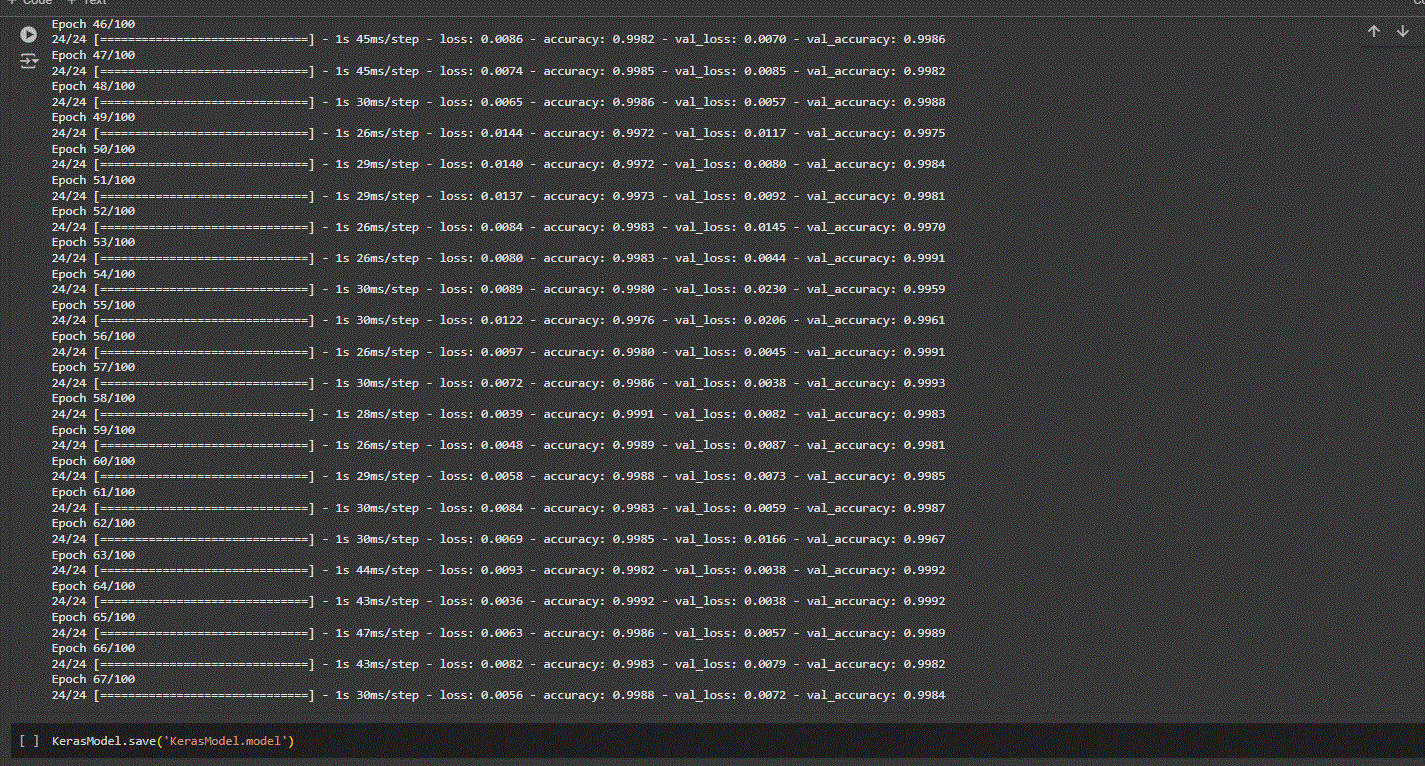The height and width of the screenshot is (766, 1425).
Task: Click the '28ms/step' timing text
Action: click(387, 414)
